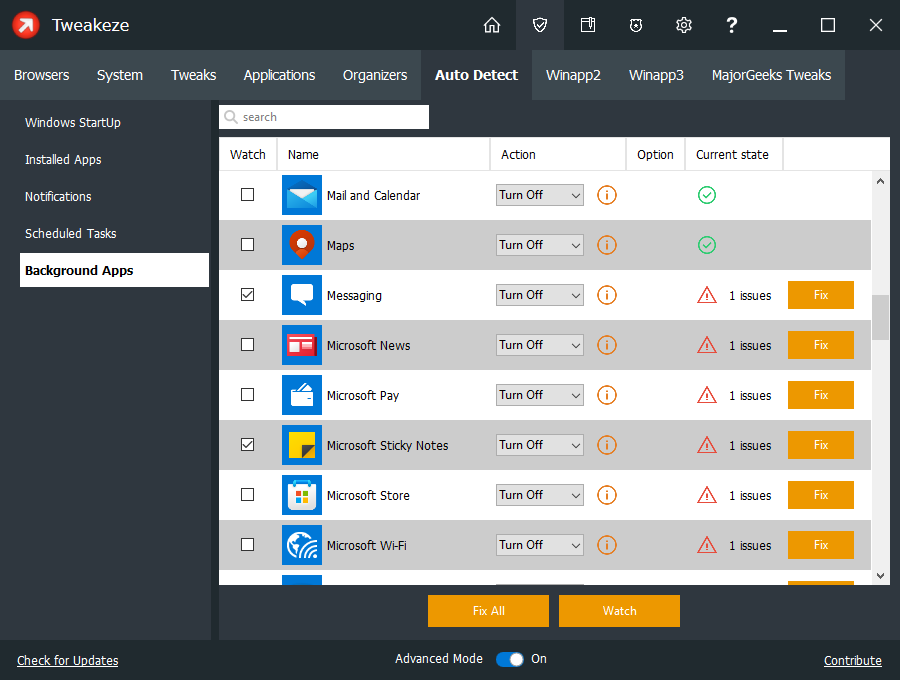Check Watch box for Microsoft News
The image size is (900, 680).
247,344
